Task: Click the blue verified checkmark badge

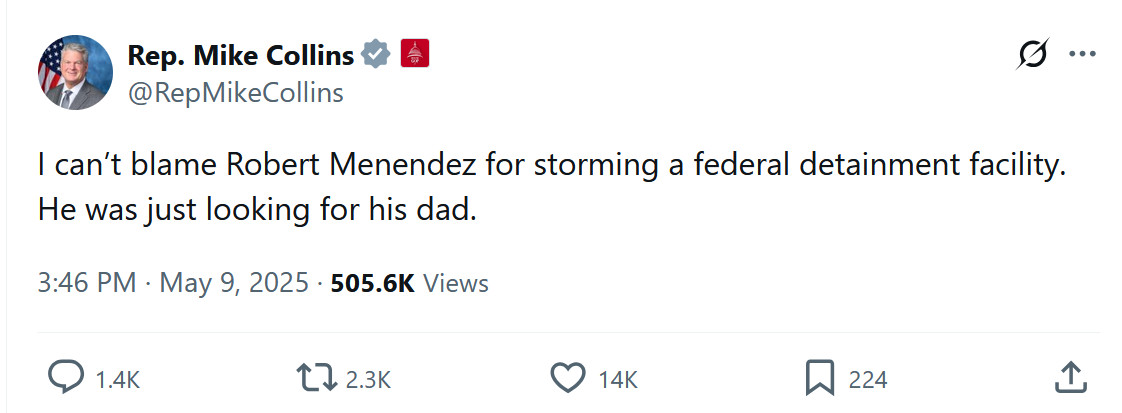Action: tap(375, 56)
